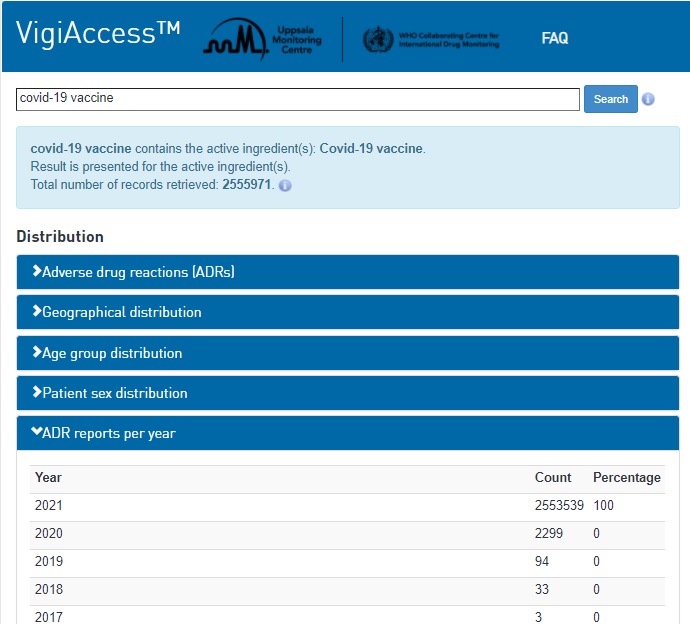Click total records number 2555971
The width and height of the screenshot is (690, 624).
point(246,184)
